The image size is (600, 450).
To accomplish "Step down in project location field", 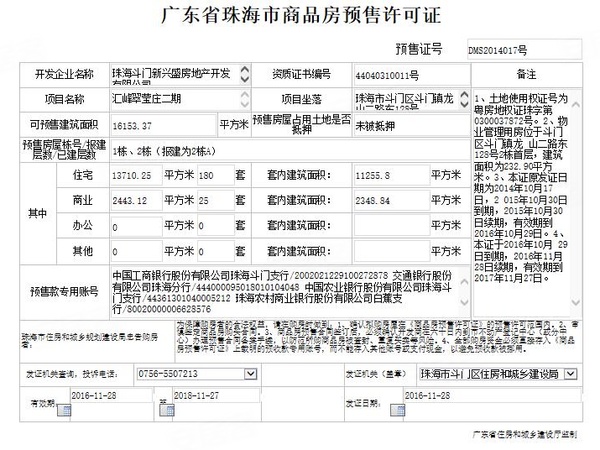I will coord(464,104).
